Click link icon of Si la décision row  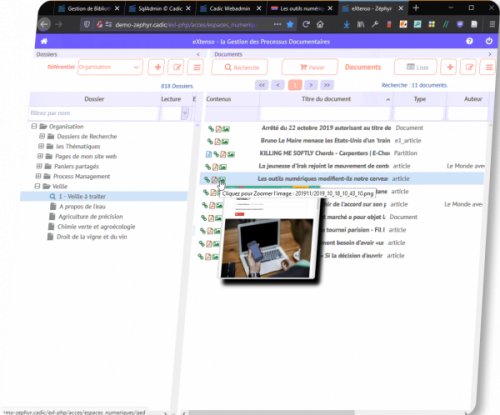[201, 256]
